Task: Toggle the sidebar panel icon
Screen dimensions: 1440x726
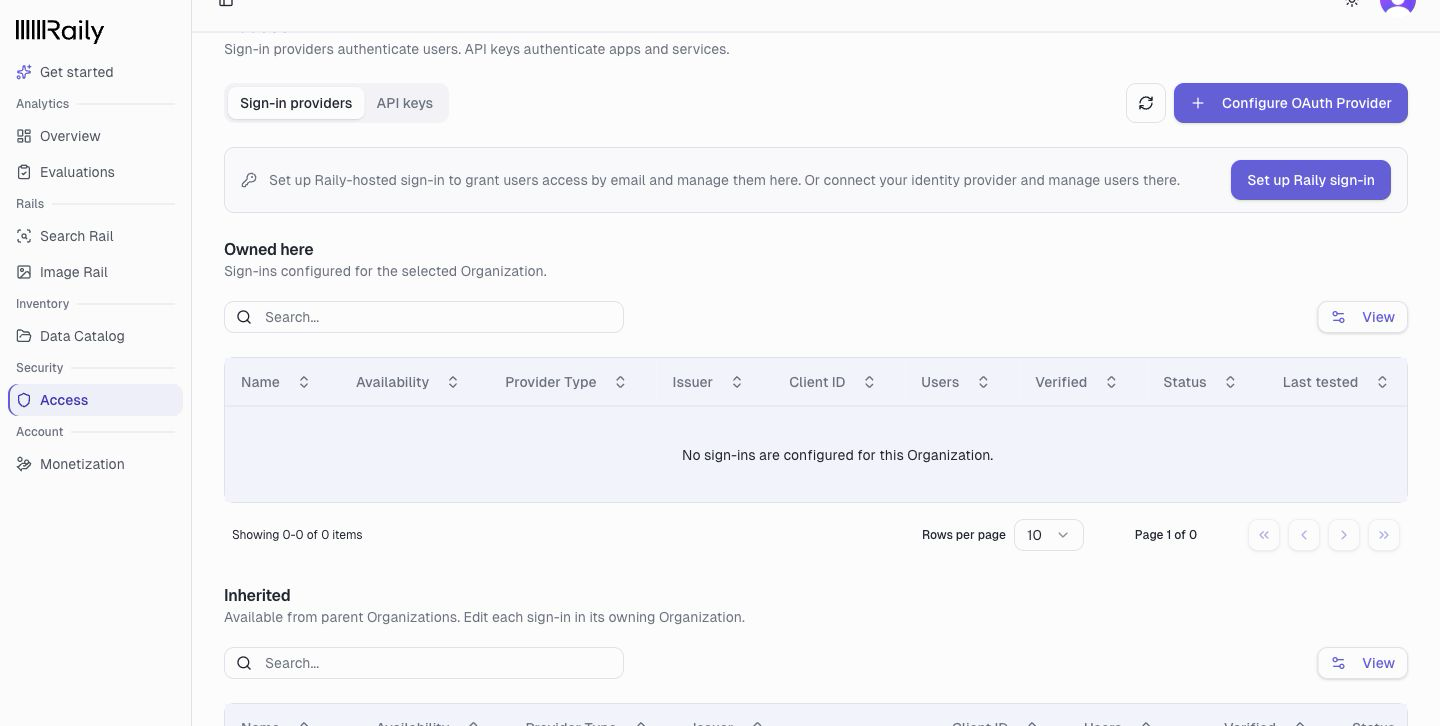Action: [x=226, y=3]
